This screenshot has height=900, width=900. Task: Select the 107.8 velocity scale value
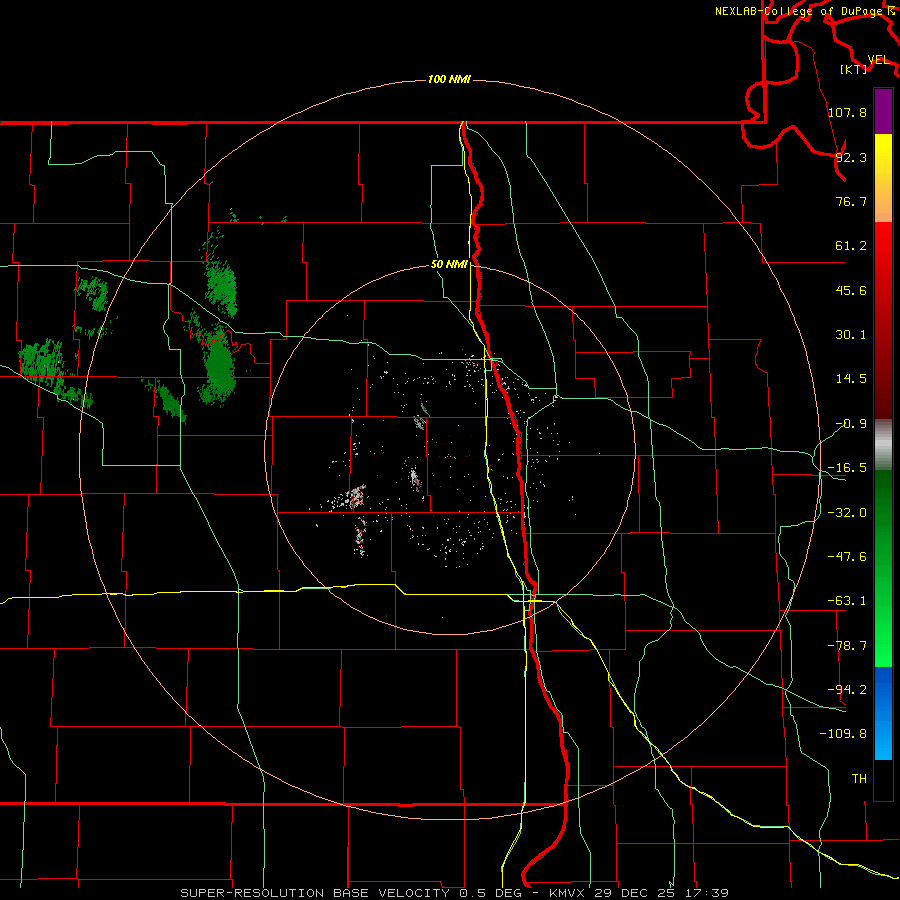coord(847,112)
